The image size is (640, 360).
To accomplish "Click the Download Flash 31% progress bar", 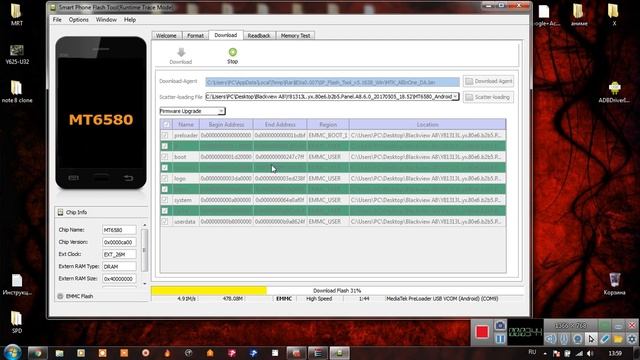I will [x=337, y=291].
